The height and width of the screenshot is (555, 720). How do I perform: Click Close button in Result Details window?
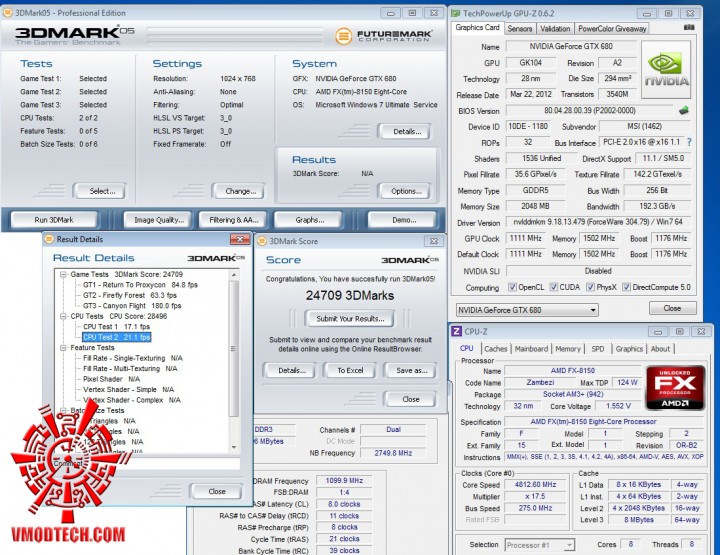point(216,491)
